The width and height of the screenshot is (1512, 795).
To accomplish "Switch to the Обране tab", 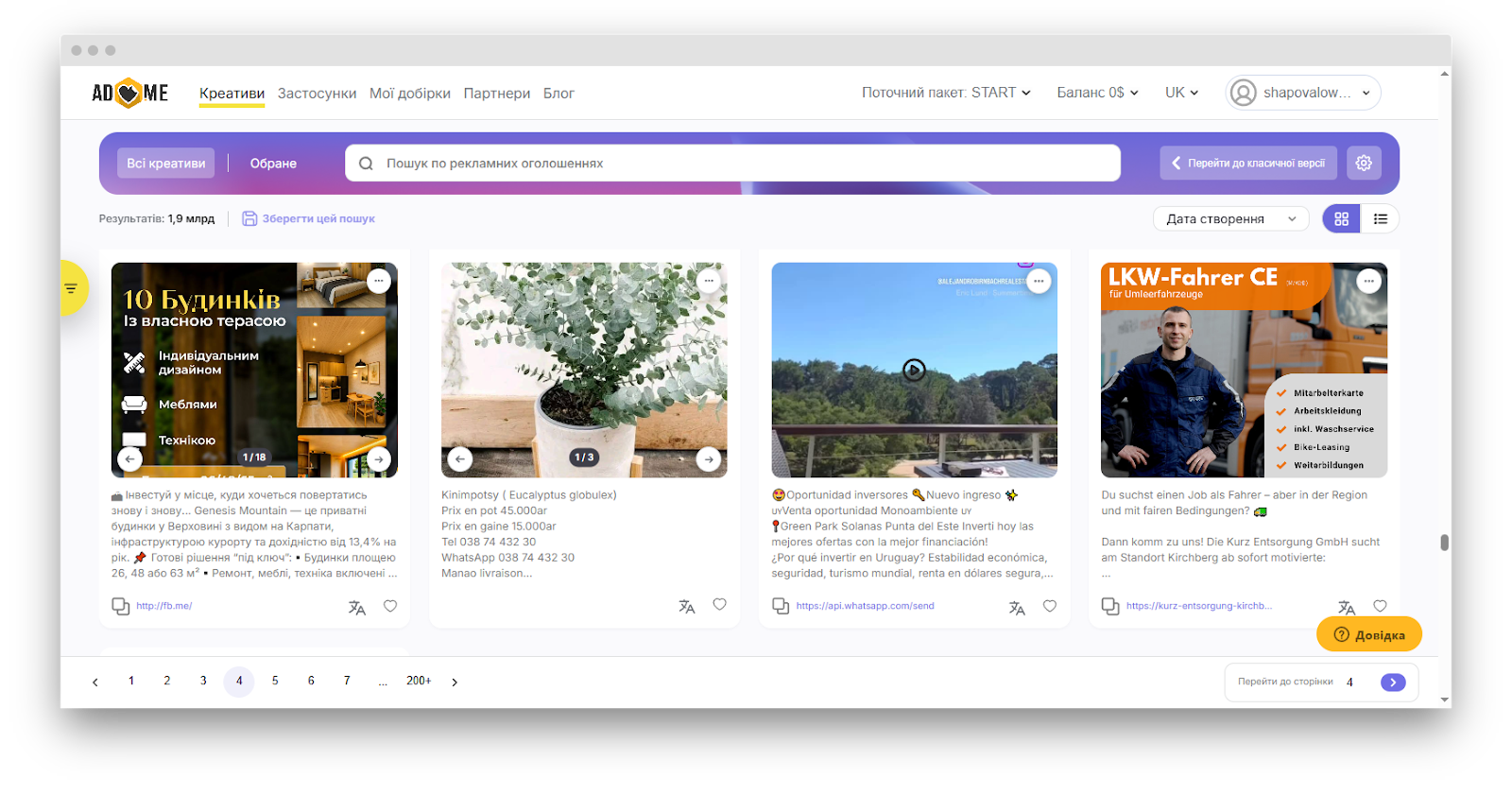I will 273,164.
